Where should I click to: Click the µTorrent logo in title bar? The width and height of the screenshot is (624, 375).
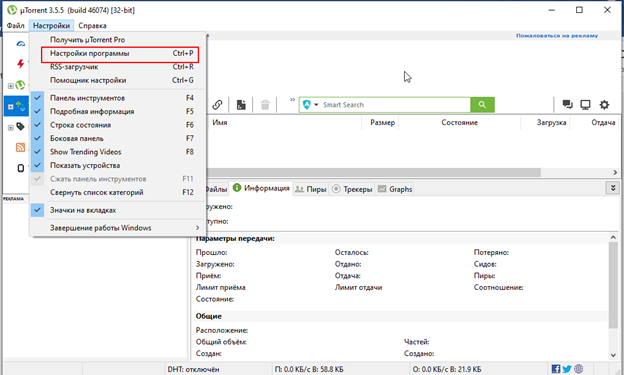12,10
